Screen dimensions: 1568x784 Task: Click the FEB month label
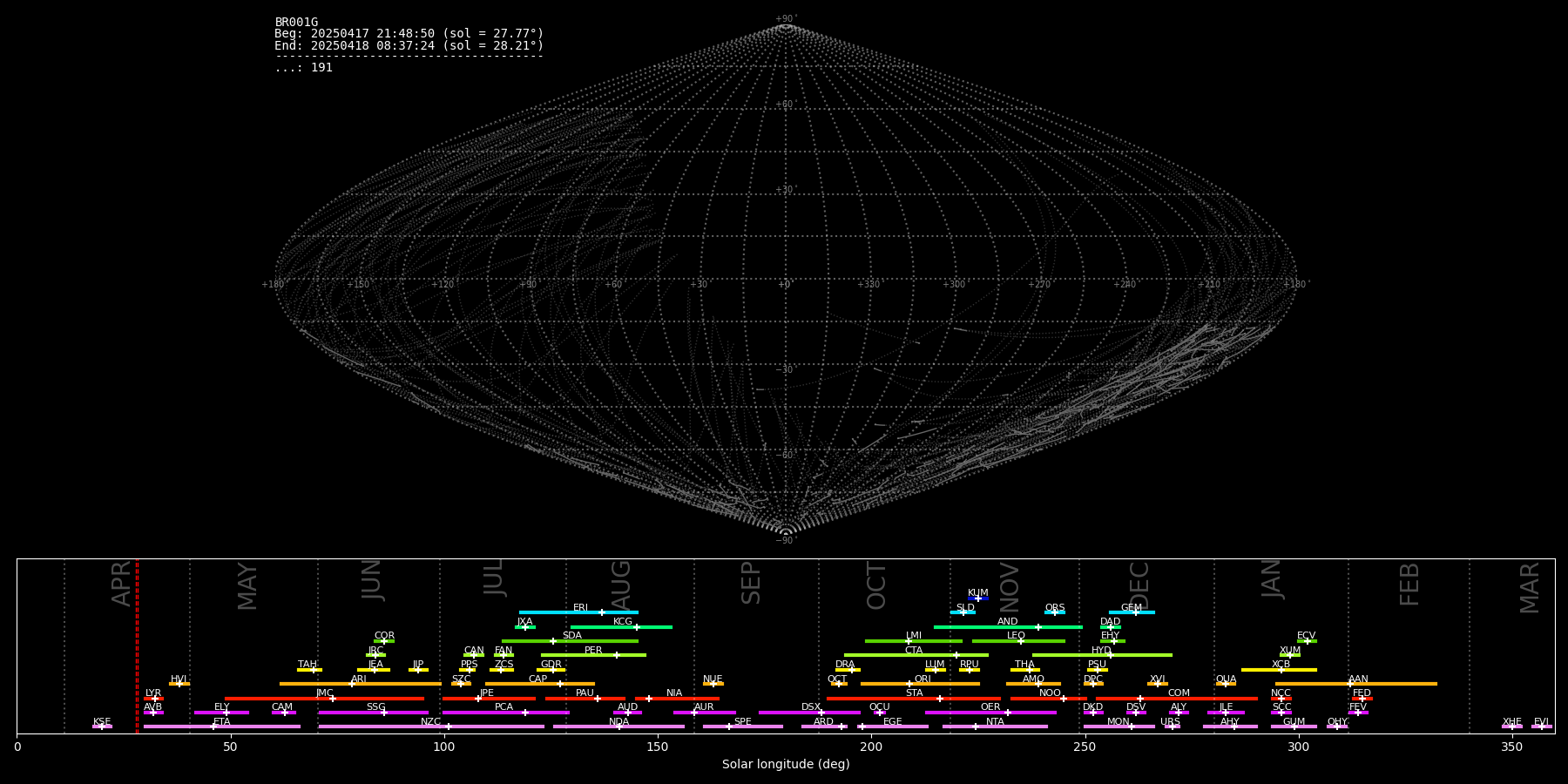1409,585
